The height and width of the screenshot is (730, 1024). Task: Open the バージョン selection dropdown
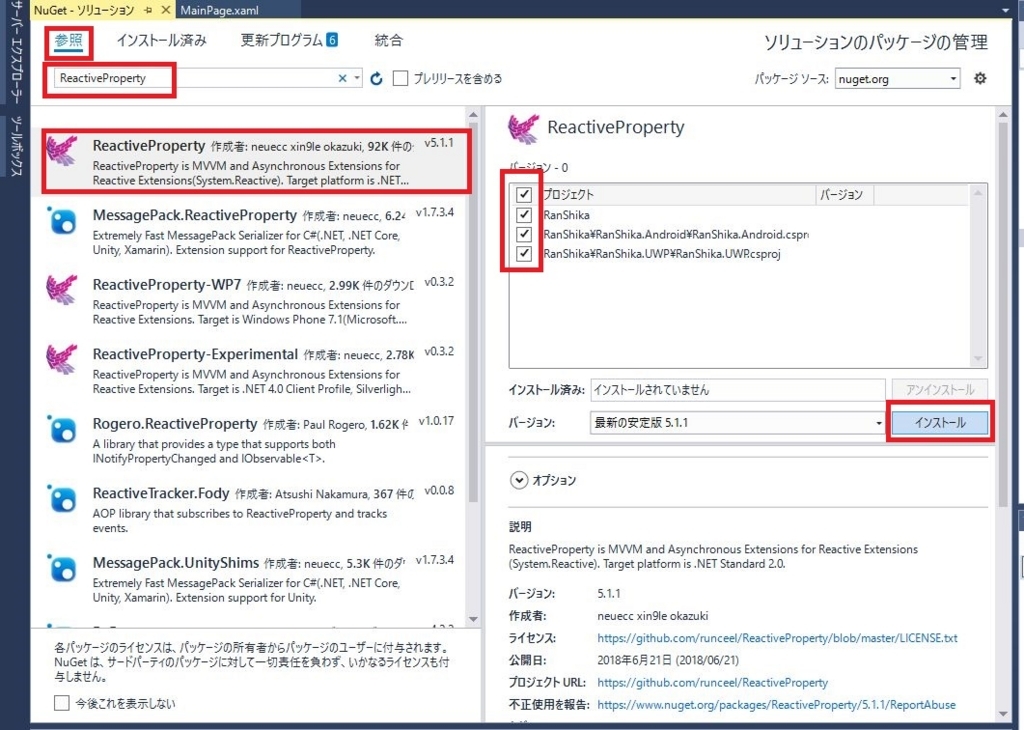pyautogui.click(x=877, y=422)
